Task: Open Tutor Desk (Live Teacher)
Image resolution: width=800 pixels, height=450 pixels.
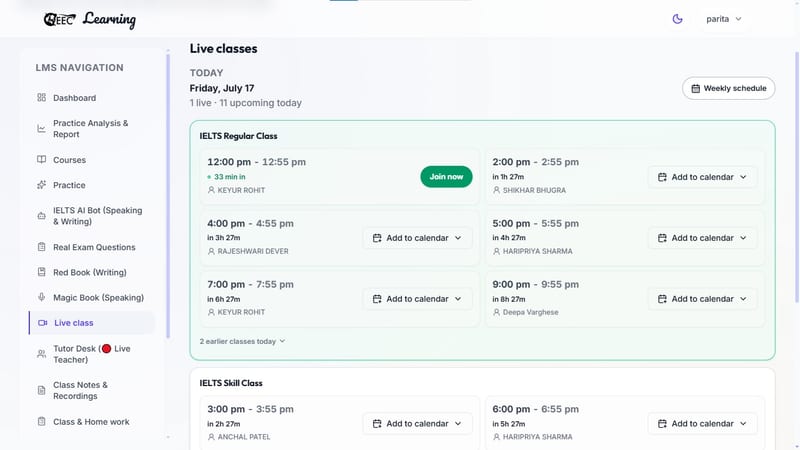Action: (x=92, y=354)
